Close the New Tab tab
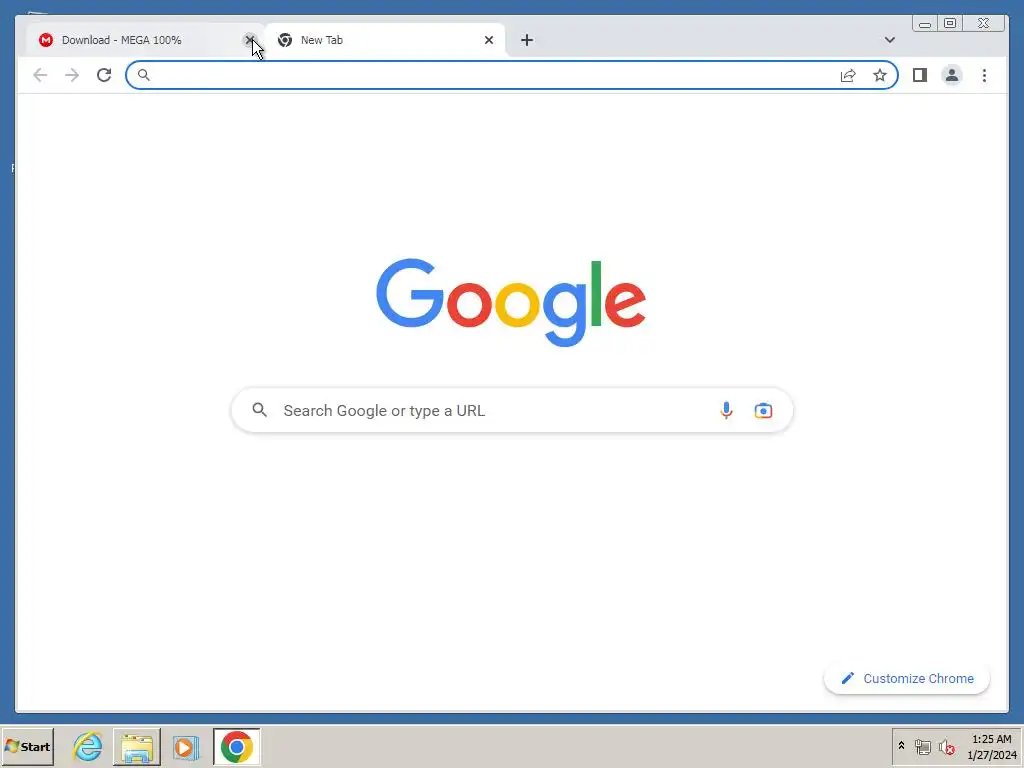 point(488,40)
